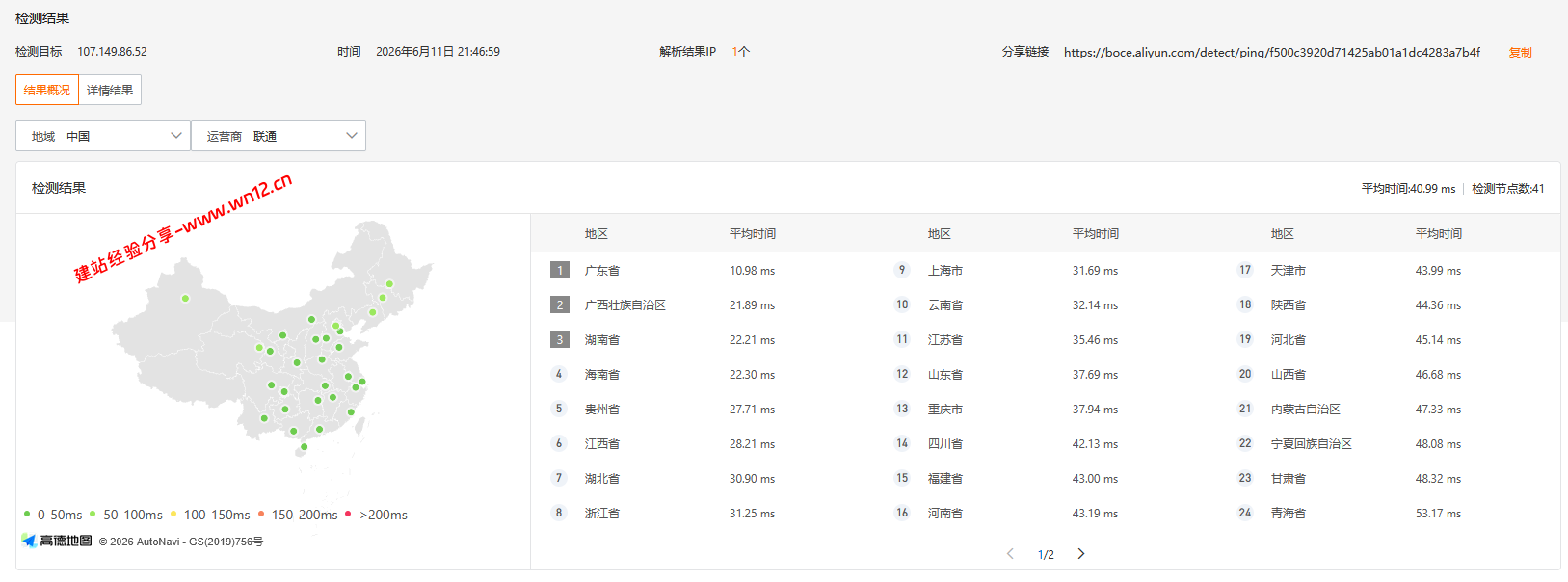Viewport: 1568px width, 582px height.
Task: Click rank badge 24 for 青海省
Action: pyautogui.click(x=1245, y=513)
